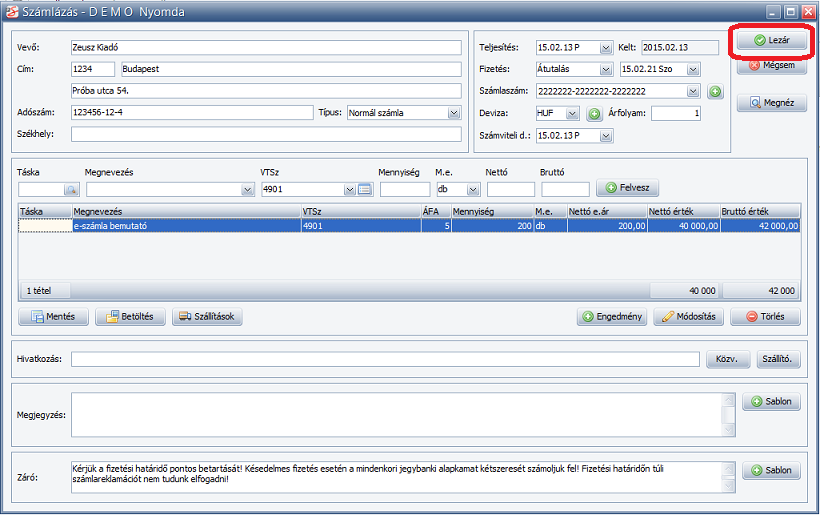
Task: Open the Teljesítés date dropdown
Action: pos(606,48)
